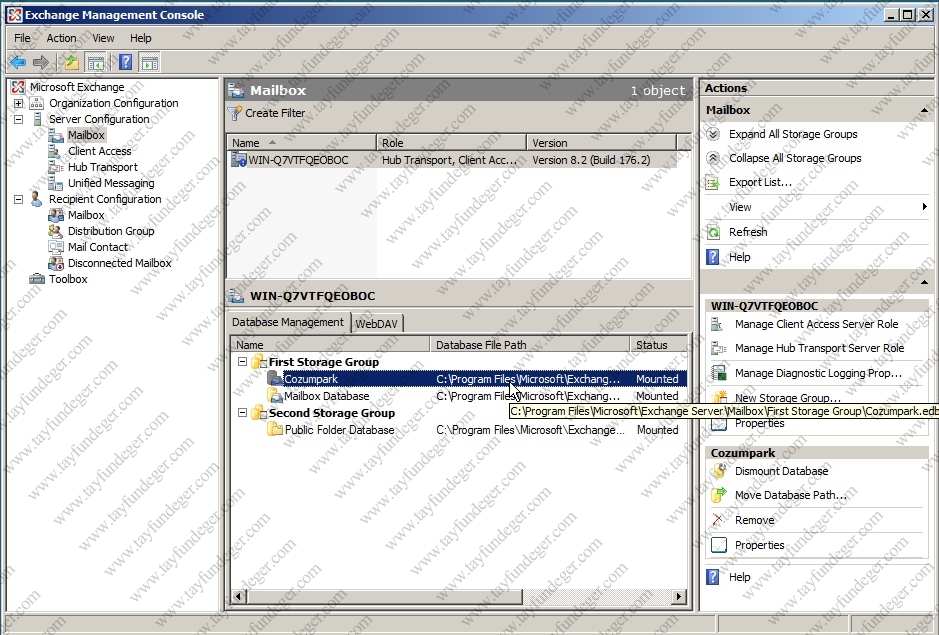939x635 pixels.
Task: Sort server list by Name column
Action: [x=302, y=143]
